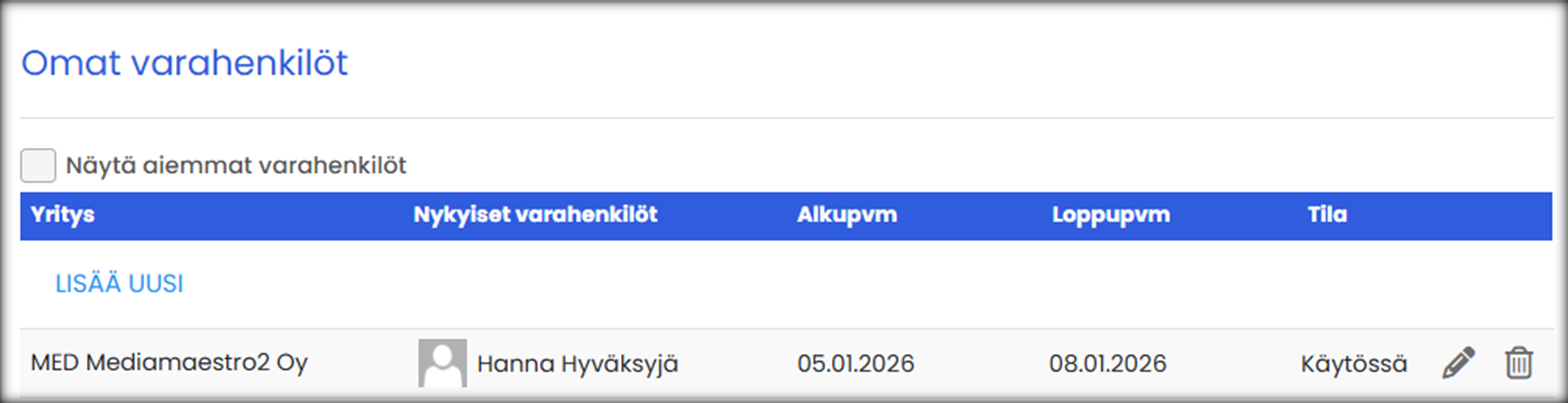Click the end date 08.01.2026

click(1107, 363)
